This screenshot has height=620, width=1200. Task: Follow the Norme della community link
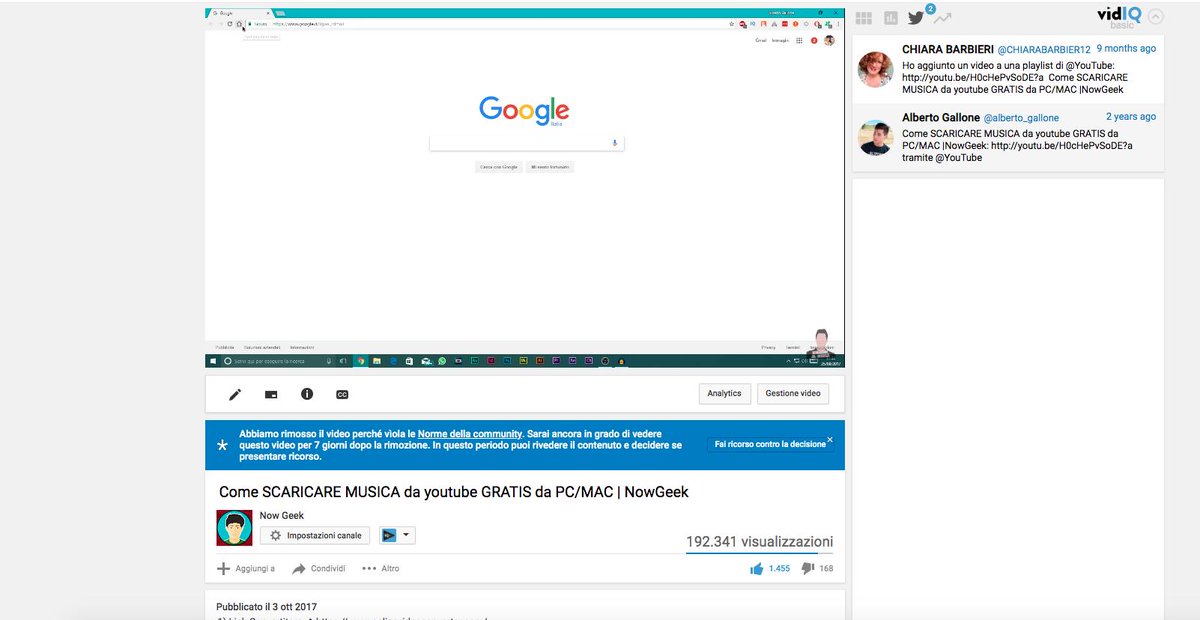click(x=470, y=434)
